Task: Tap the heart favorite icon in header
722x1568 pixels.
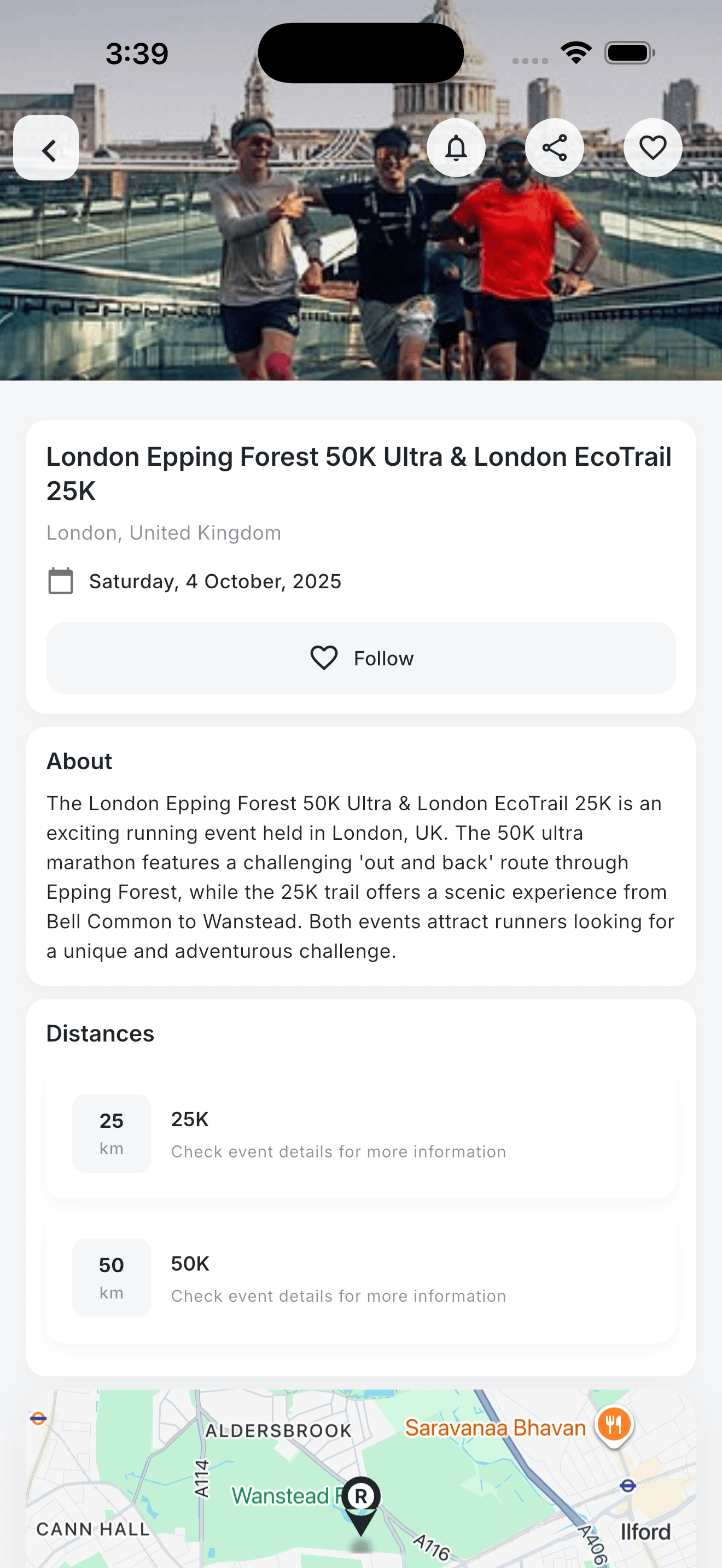Action: 653,148
